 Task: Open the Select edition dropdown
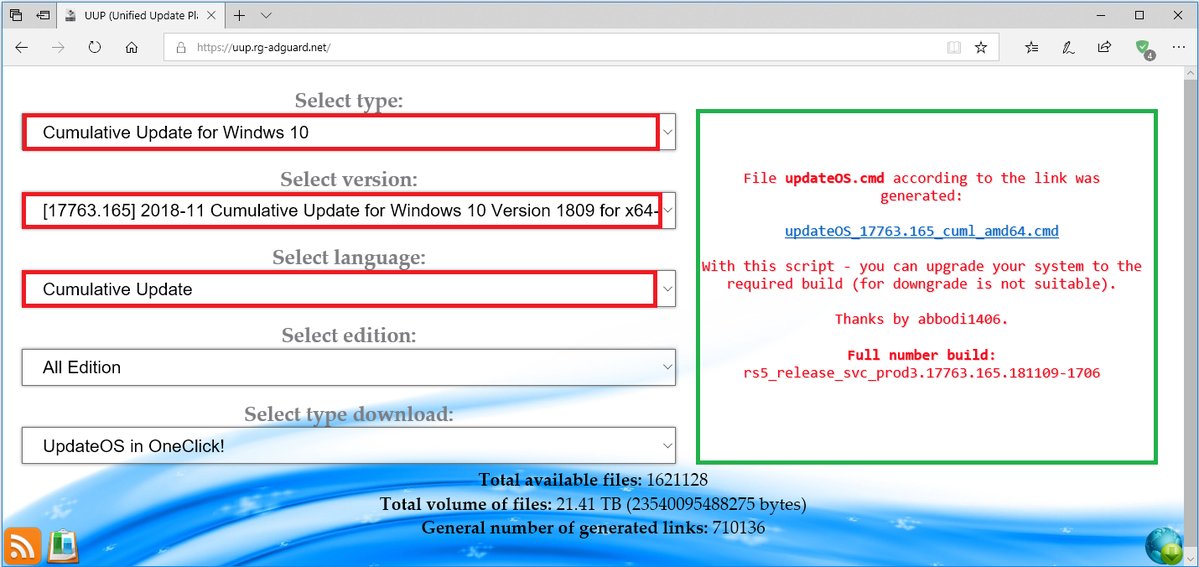[x=349, y=367]
